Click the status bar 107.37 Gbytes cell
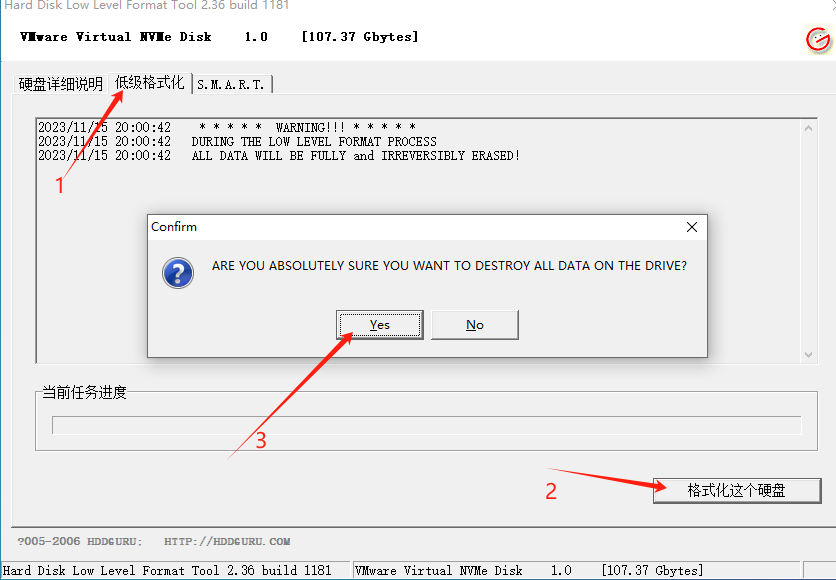 click(x=652, y=571)
